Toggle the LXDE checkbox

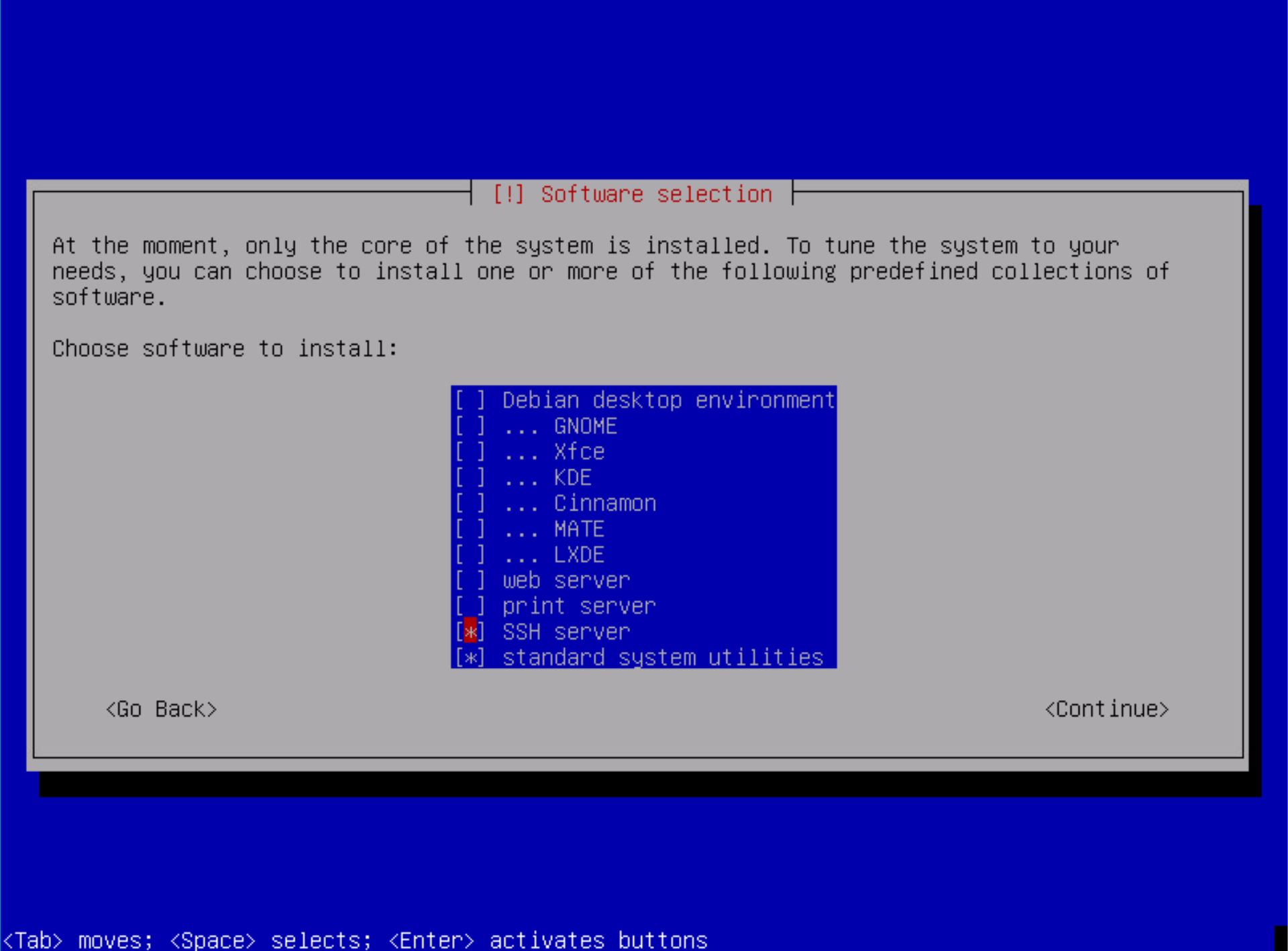470,555
